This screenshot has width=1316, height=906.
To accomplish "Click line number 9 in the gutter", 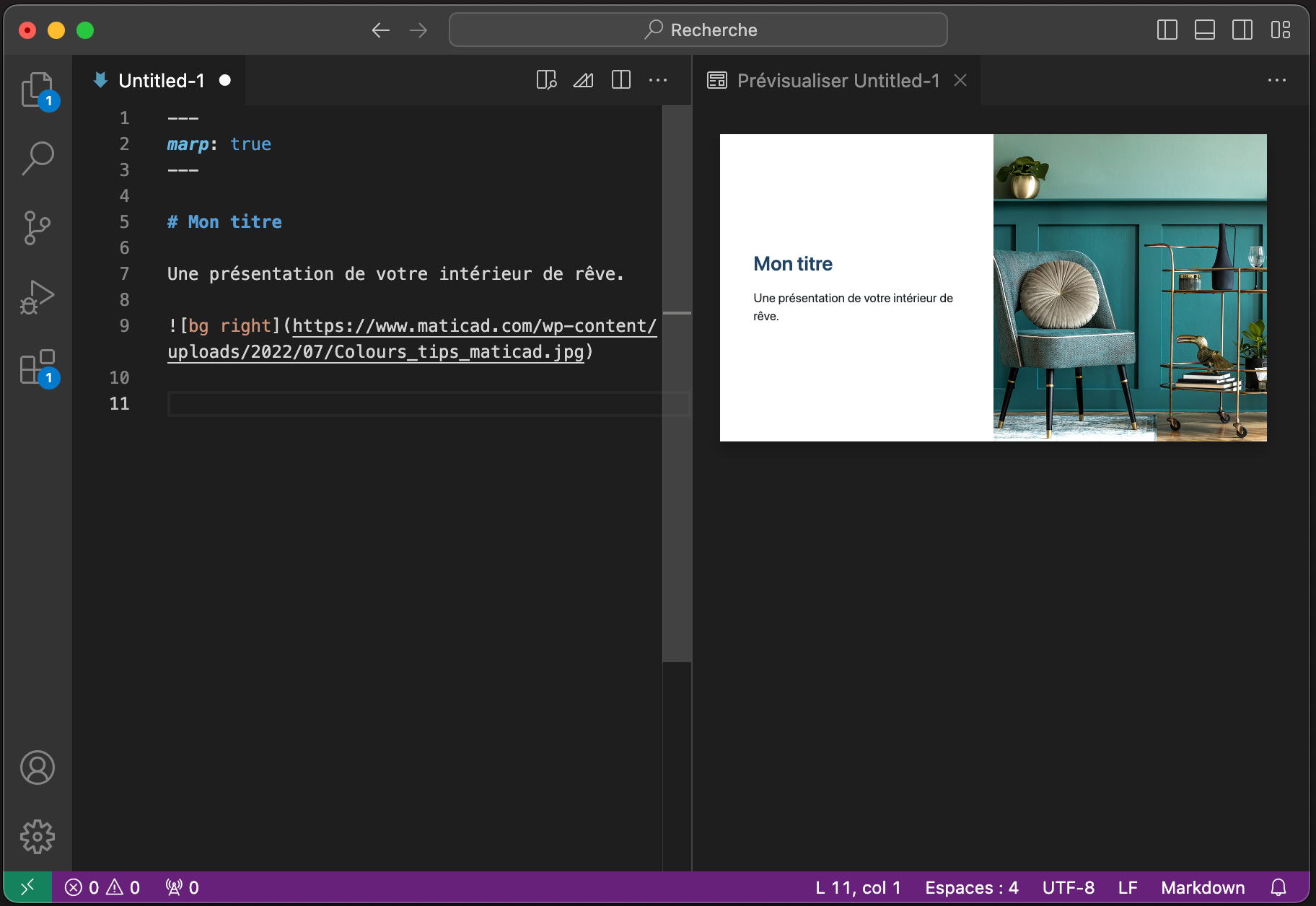I will (x=124, y=326).
